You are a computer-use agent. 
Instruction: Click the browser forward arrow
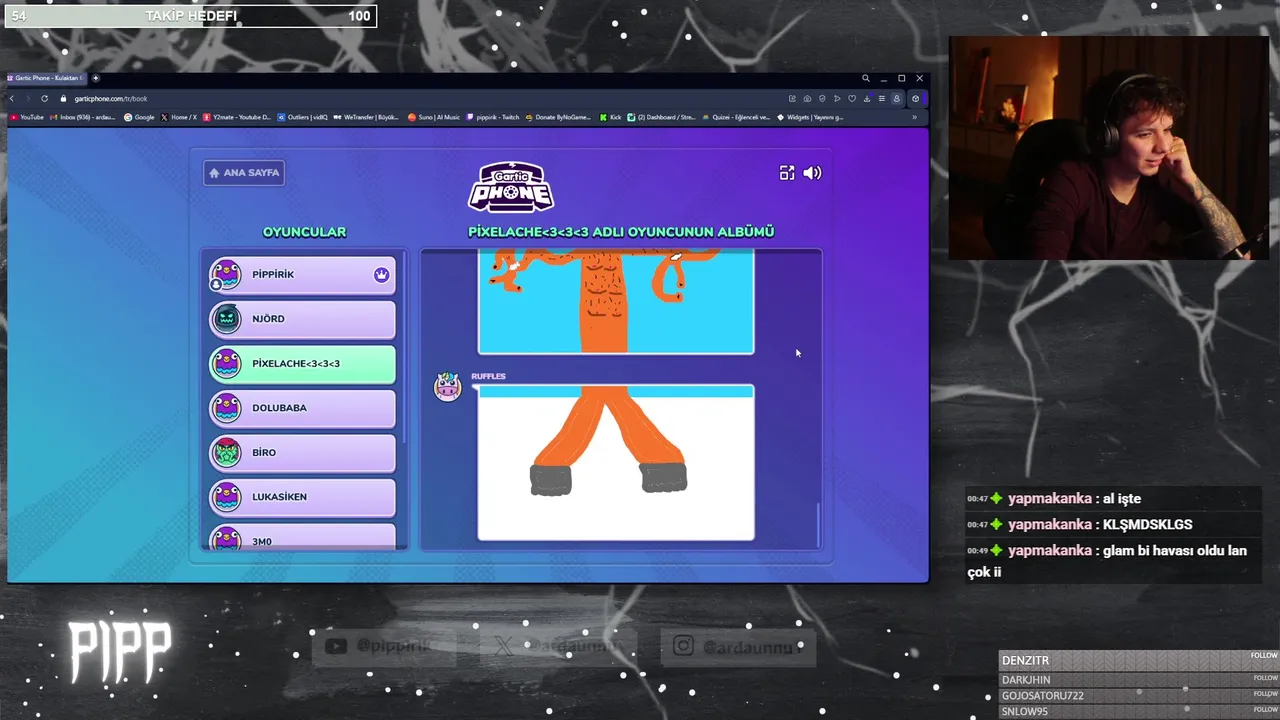pos(28,98)
